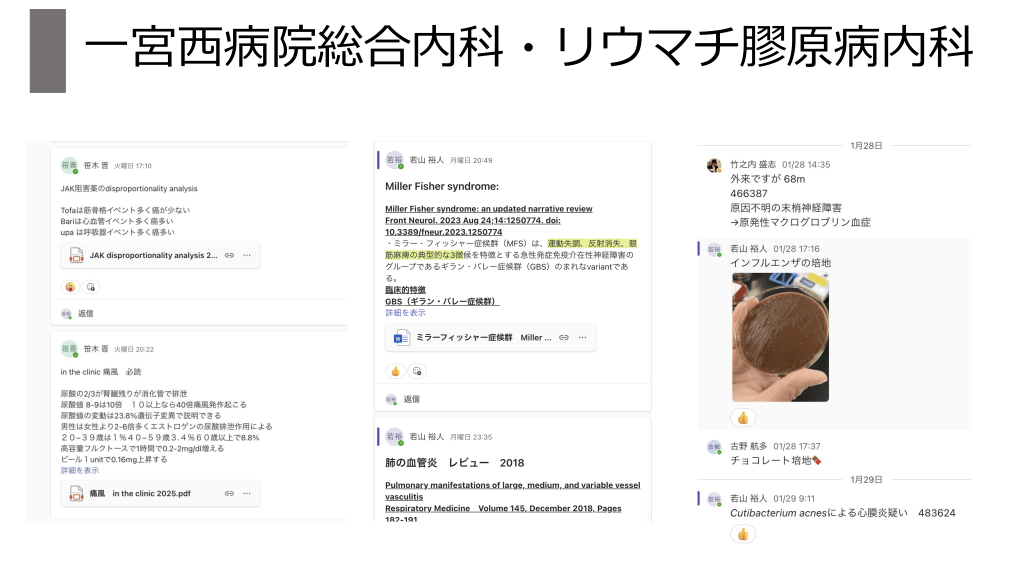Reply to the Miller Fisher syndrome post
Viewport: 1024px width, 576px height.
(411, 399)
